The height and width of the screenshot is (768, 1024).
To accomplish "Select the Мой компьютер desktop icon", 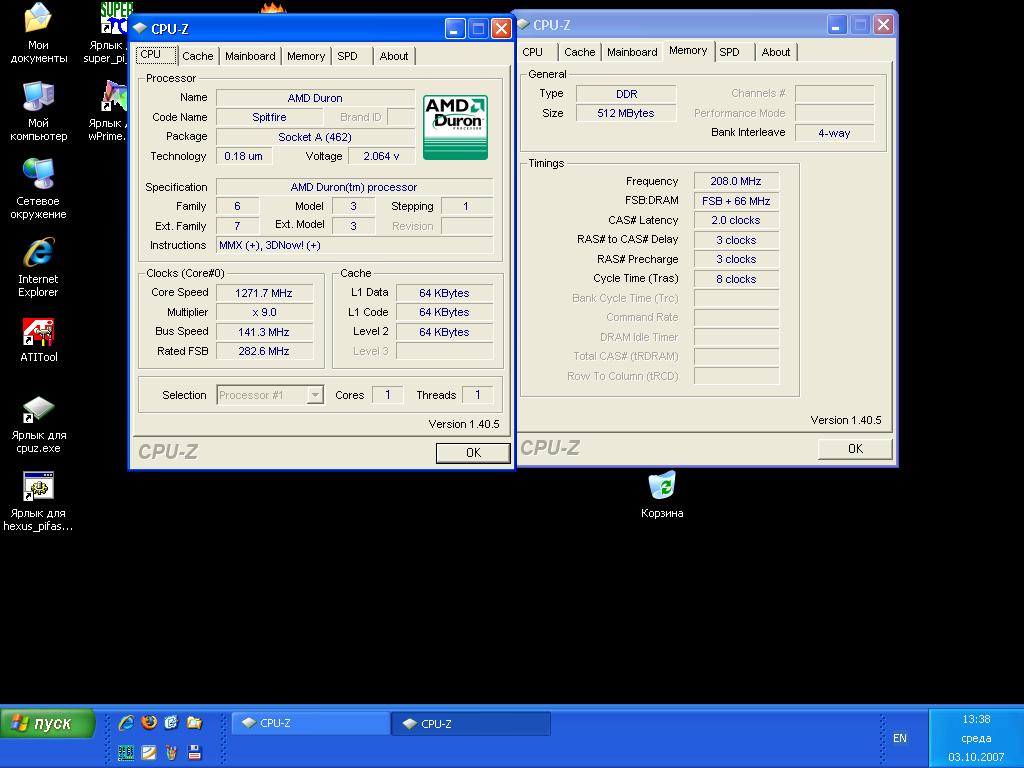I will point(38,111).
